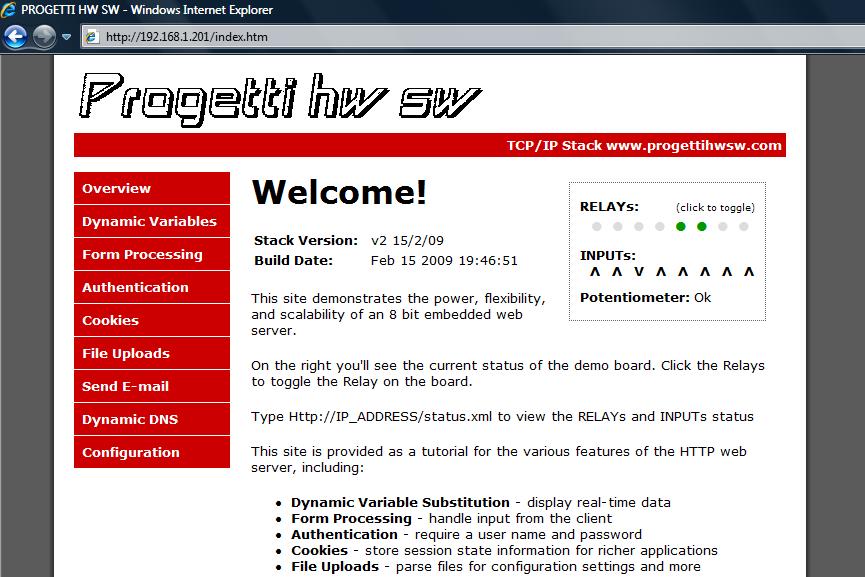The height and width of the screenshot is (577, 865).
Task: Click the Cookies bullet text
Action: (319, 551)
